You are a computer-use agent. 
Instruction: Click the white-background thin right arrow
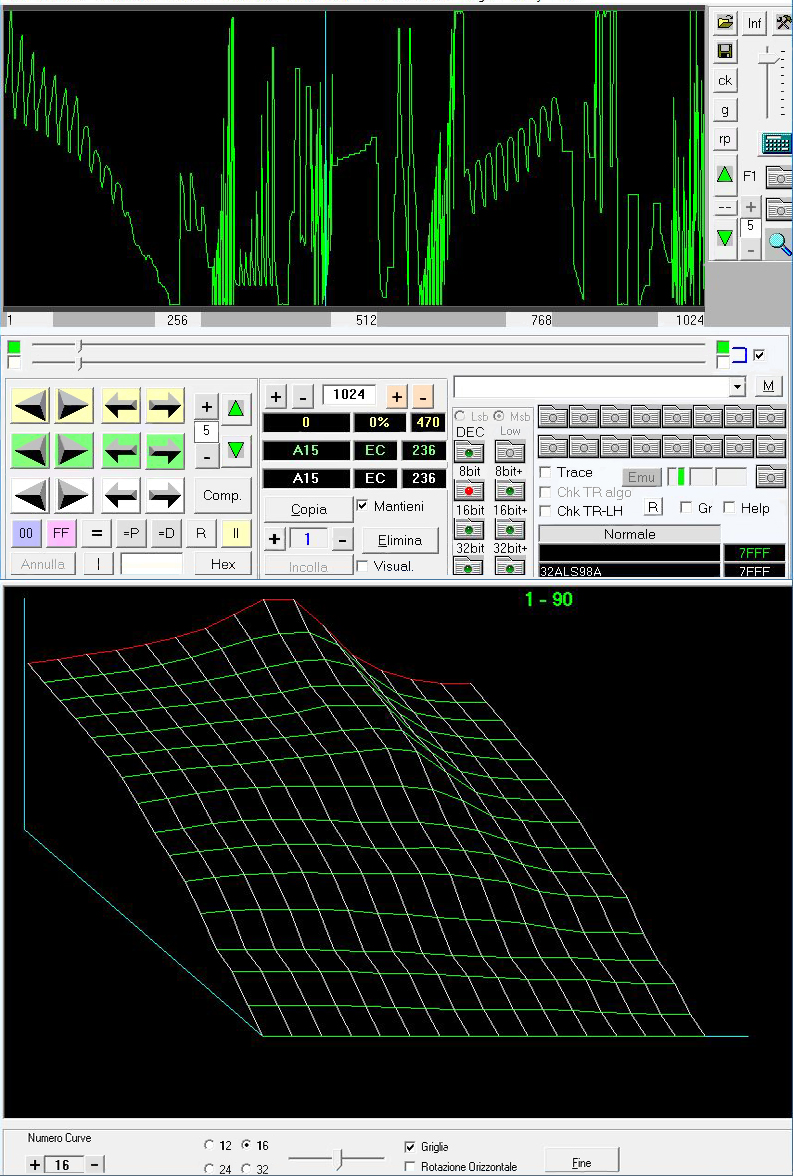pos(165,495)
